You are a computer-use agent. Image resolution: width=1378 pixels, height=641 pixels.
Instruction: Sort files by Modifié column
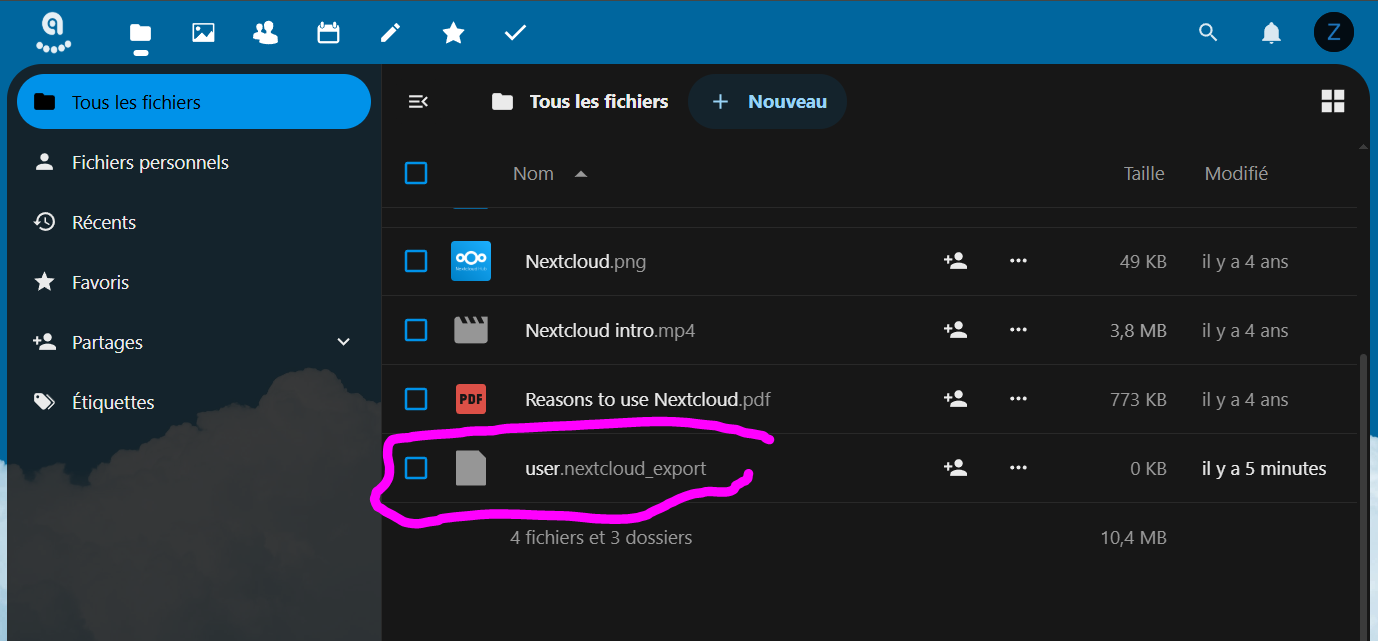[1236, 173]
